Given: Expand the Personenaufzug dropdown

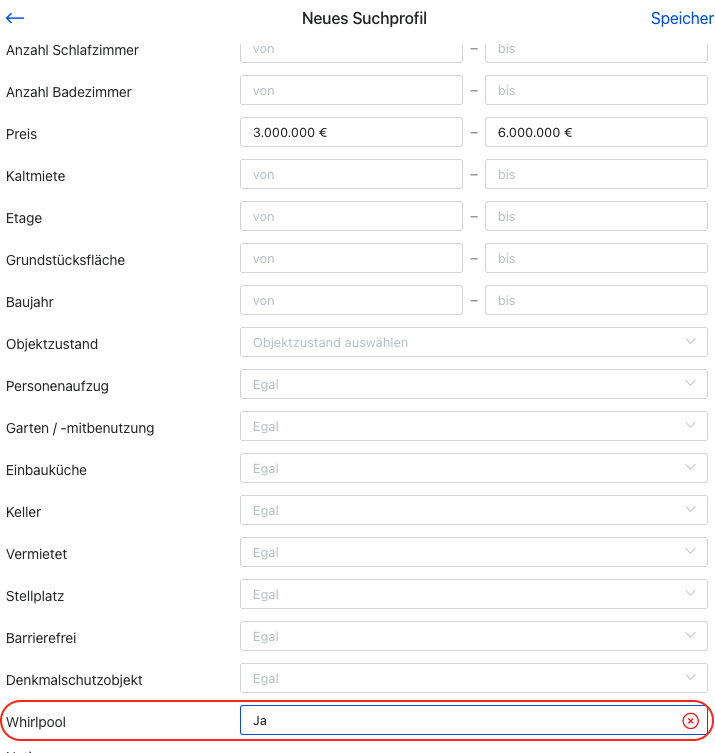Looking at the screenshot, I should (x=473, y=384).
